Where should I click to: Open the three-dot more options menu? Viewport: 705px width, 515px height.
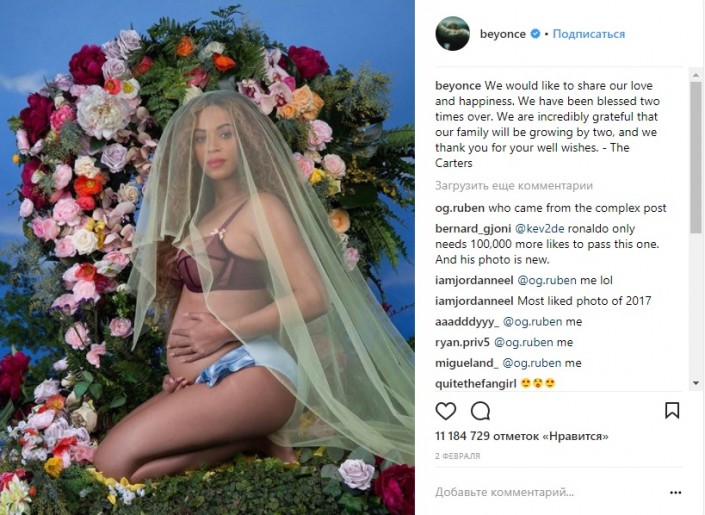pos(675,493)
